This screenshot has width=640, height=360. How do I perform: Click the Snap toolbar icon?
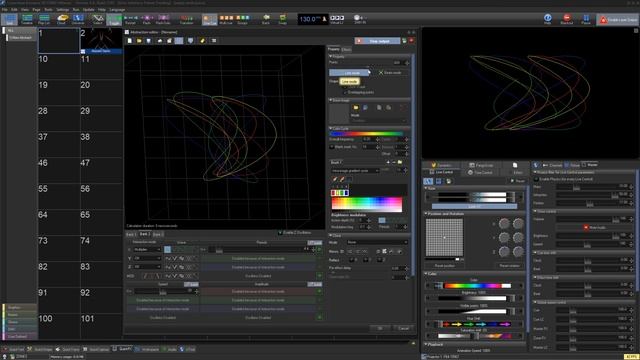(x=282, y=19)
